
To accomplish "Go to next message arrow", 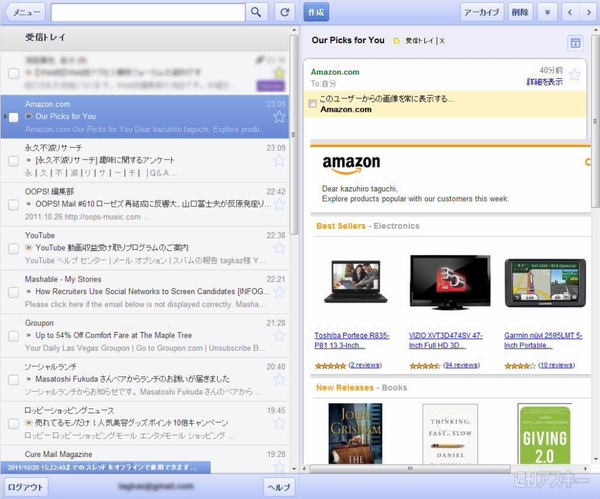I will point(589,12).
